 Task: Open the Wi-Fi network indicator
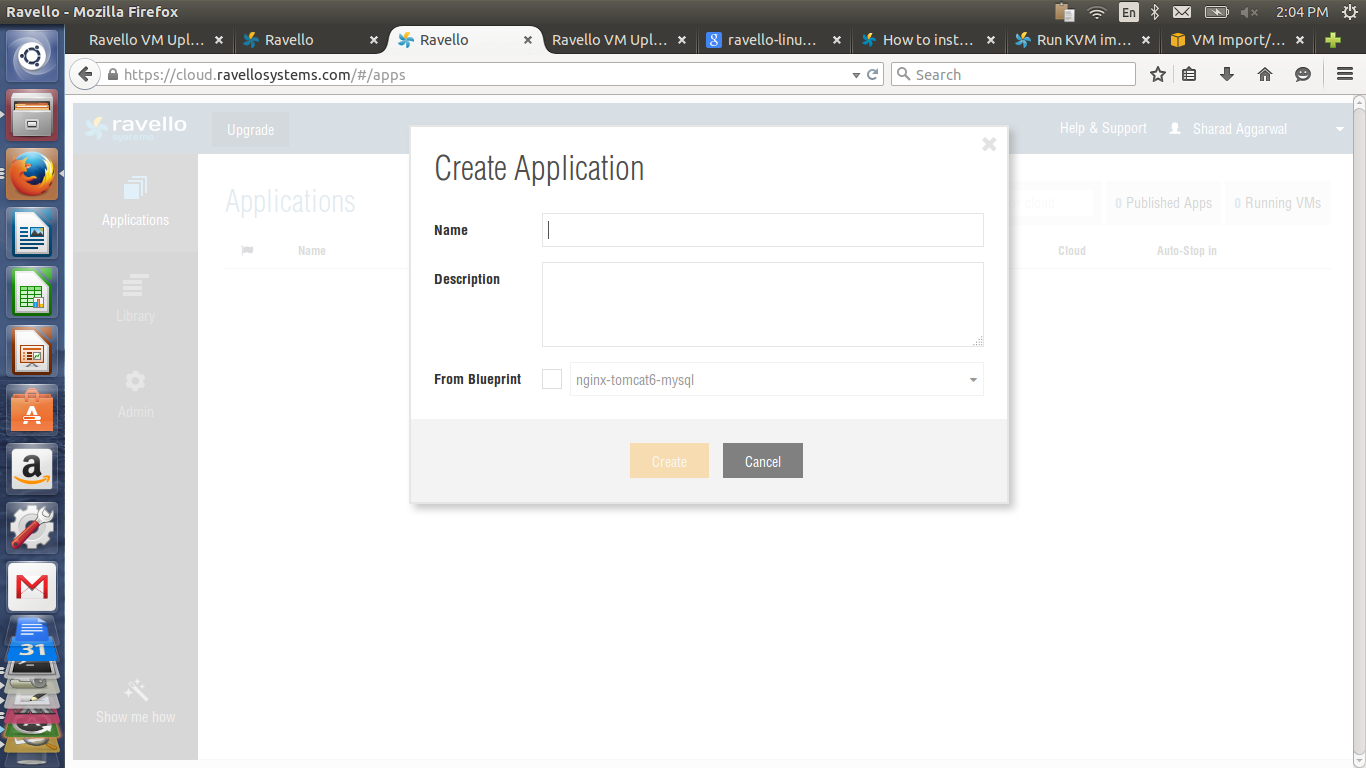(1097, 12)
